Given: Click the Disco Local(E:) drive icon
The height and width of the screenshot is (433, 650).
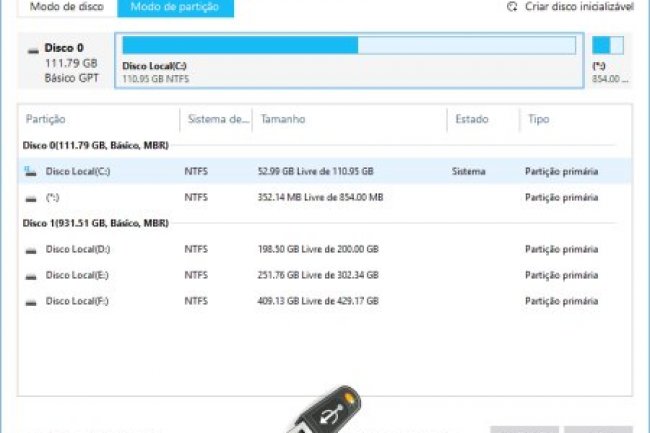Looking at the screenshot, I should click(30, 275).
